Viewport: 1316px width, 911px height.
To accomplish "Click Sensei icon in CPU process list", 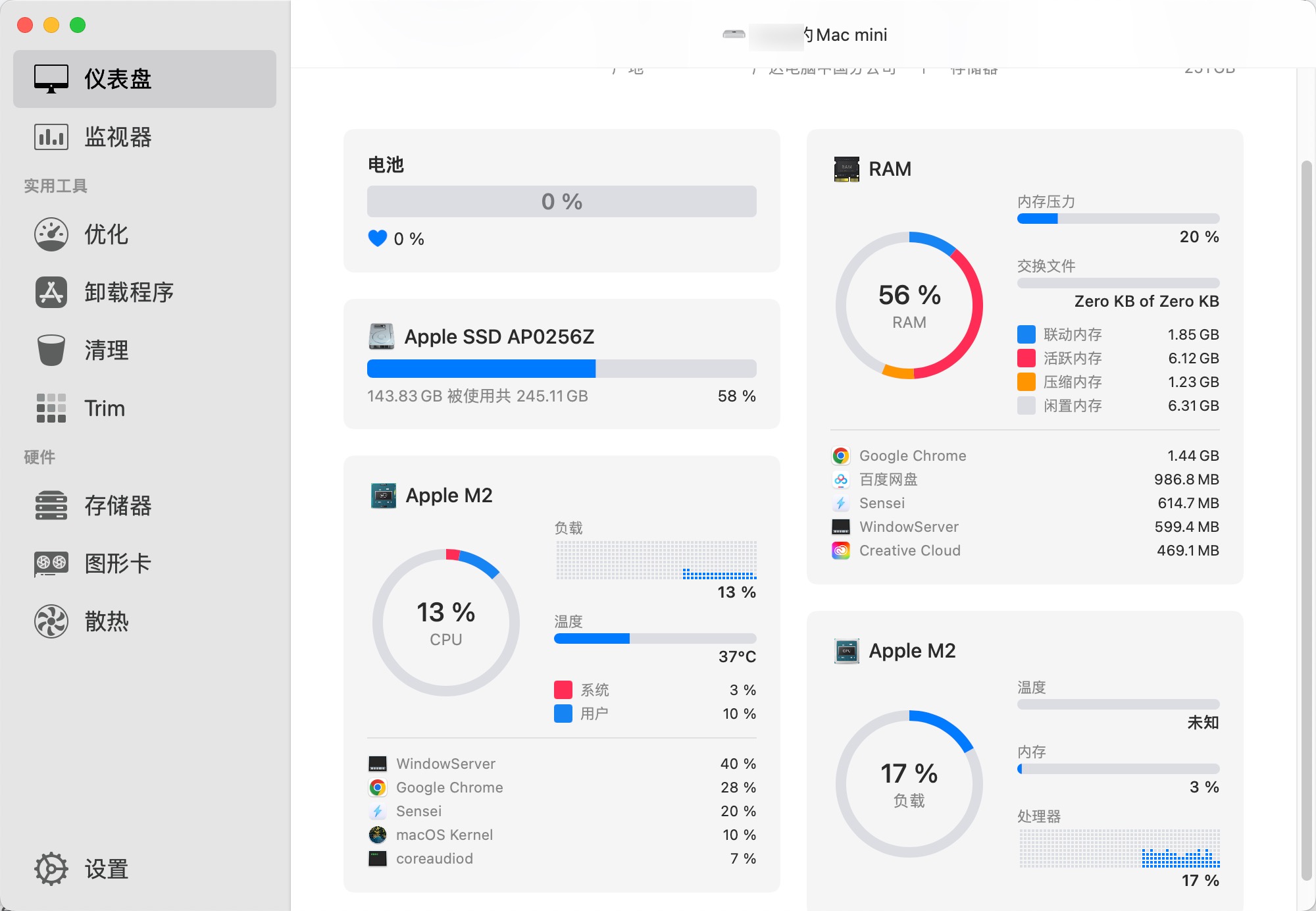I will [x=378, y=811].
